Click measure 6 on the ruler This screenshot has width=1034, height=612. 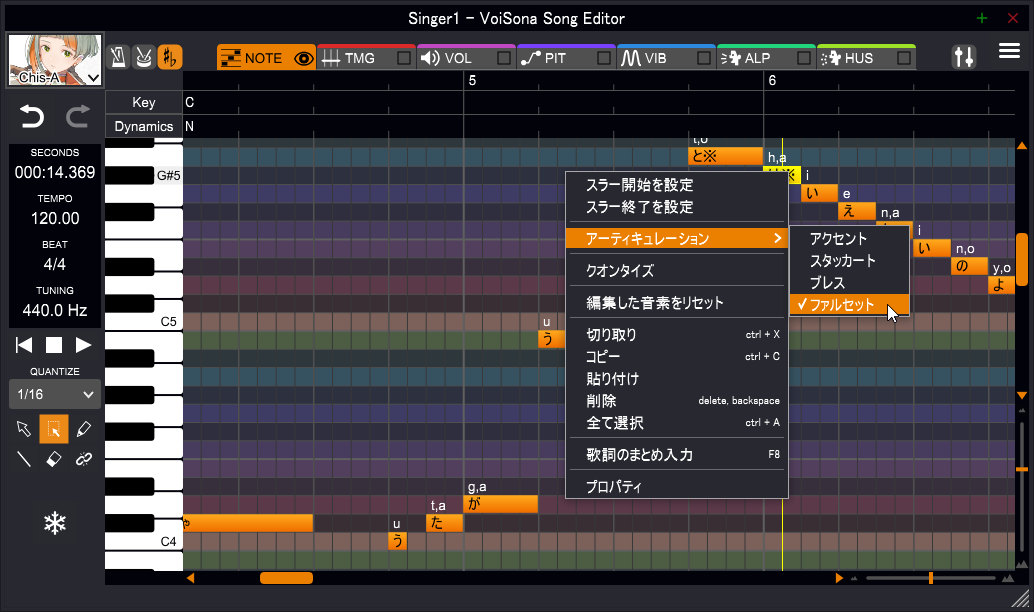tap(772, 80)
